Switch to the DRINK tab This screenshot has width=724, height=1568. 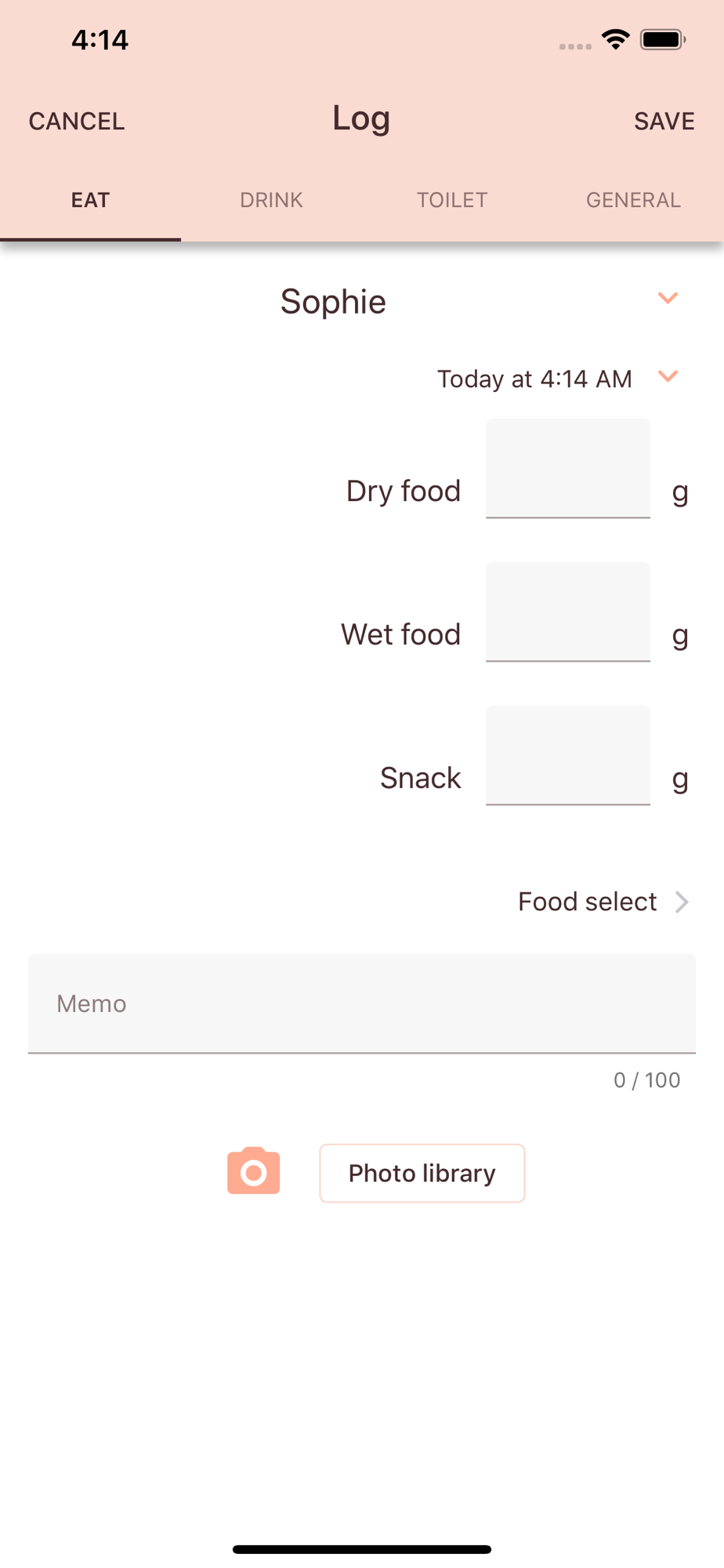point(271,200)
